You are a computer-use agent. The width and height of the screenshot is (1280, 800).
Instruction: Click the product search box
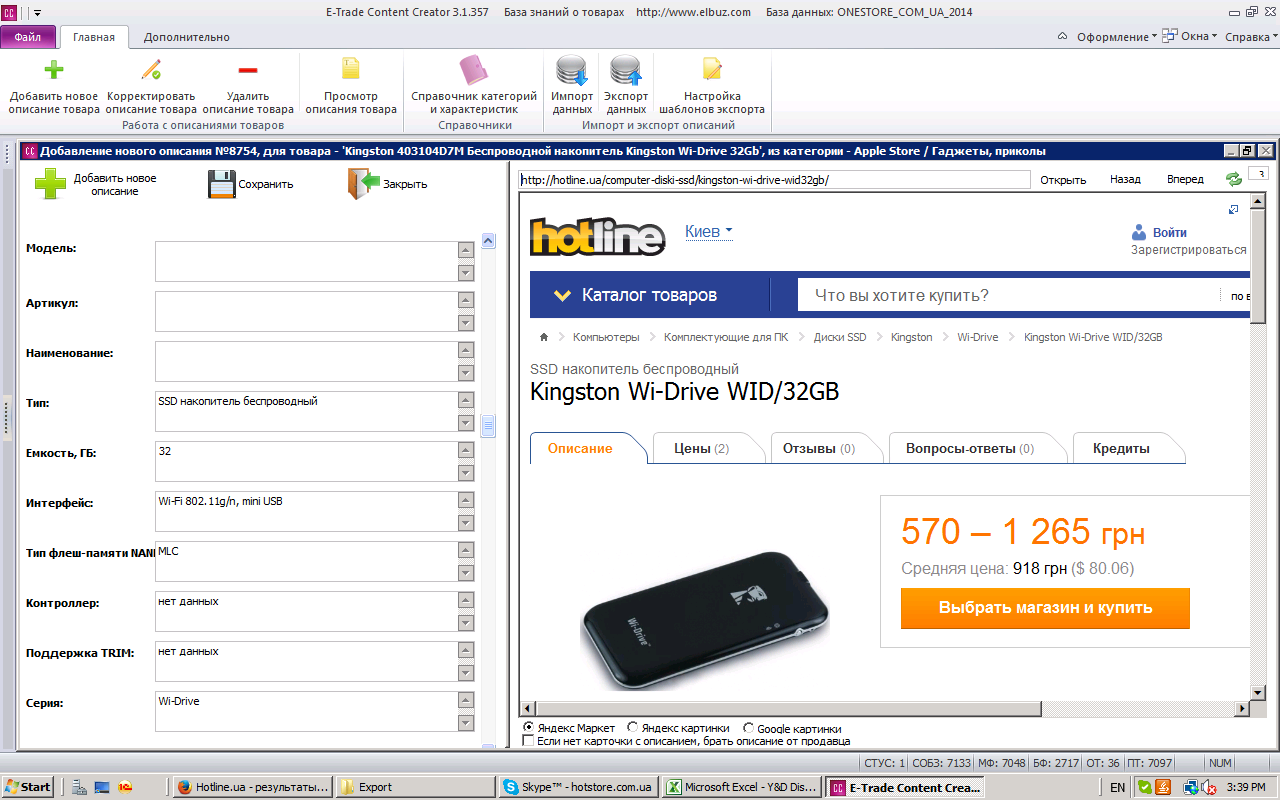[1008, 295]
